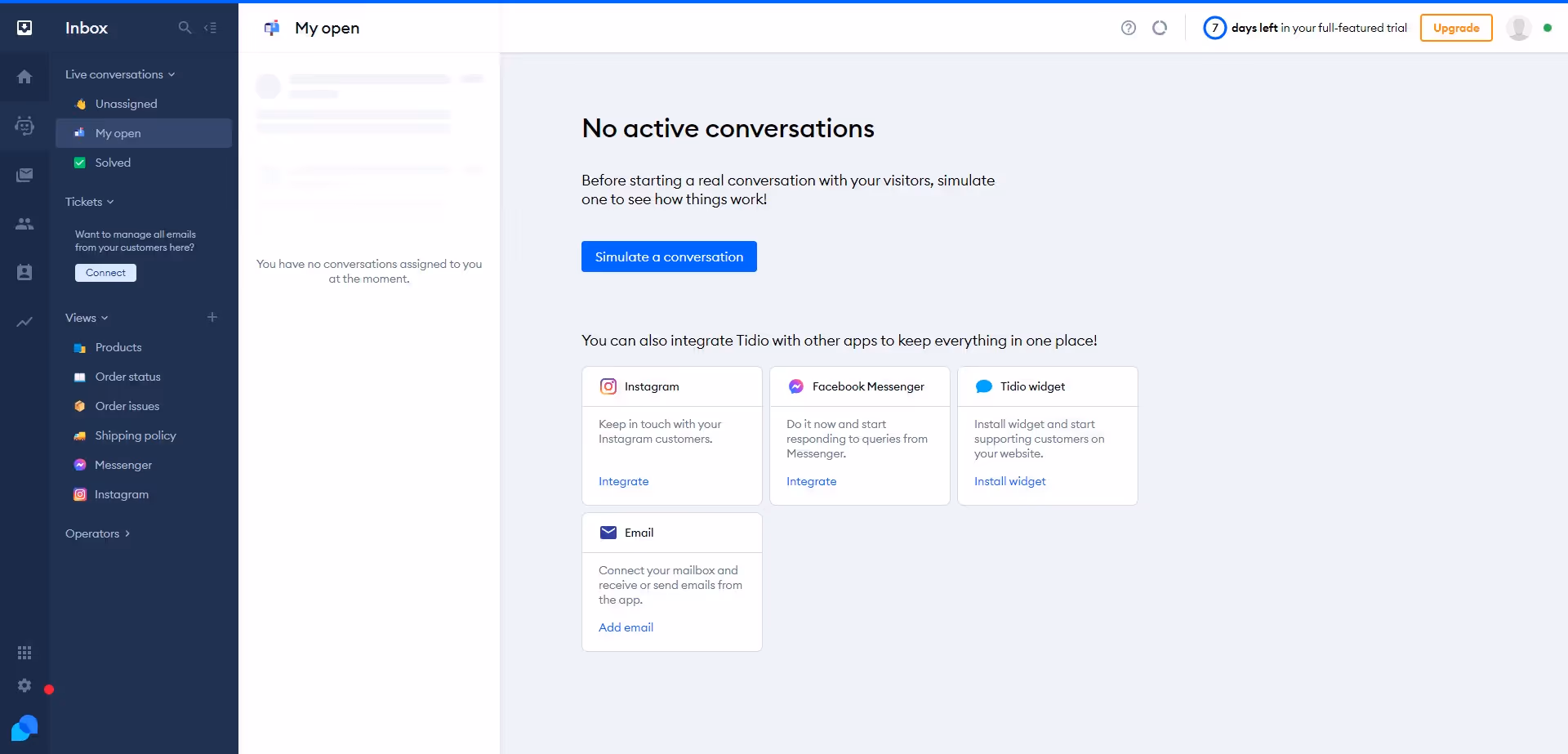The height and width of the screenshot is (754, 1568).
Task: Open the Order issues view
Action: click(144, 406)
